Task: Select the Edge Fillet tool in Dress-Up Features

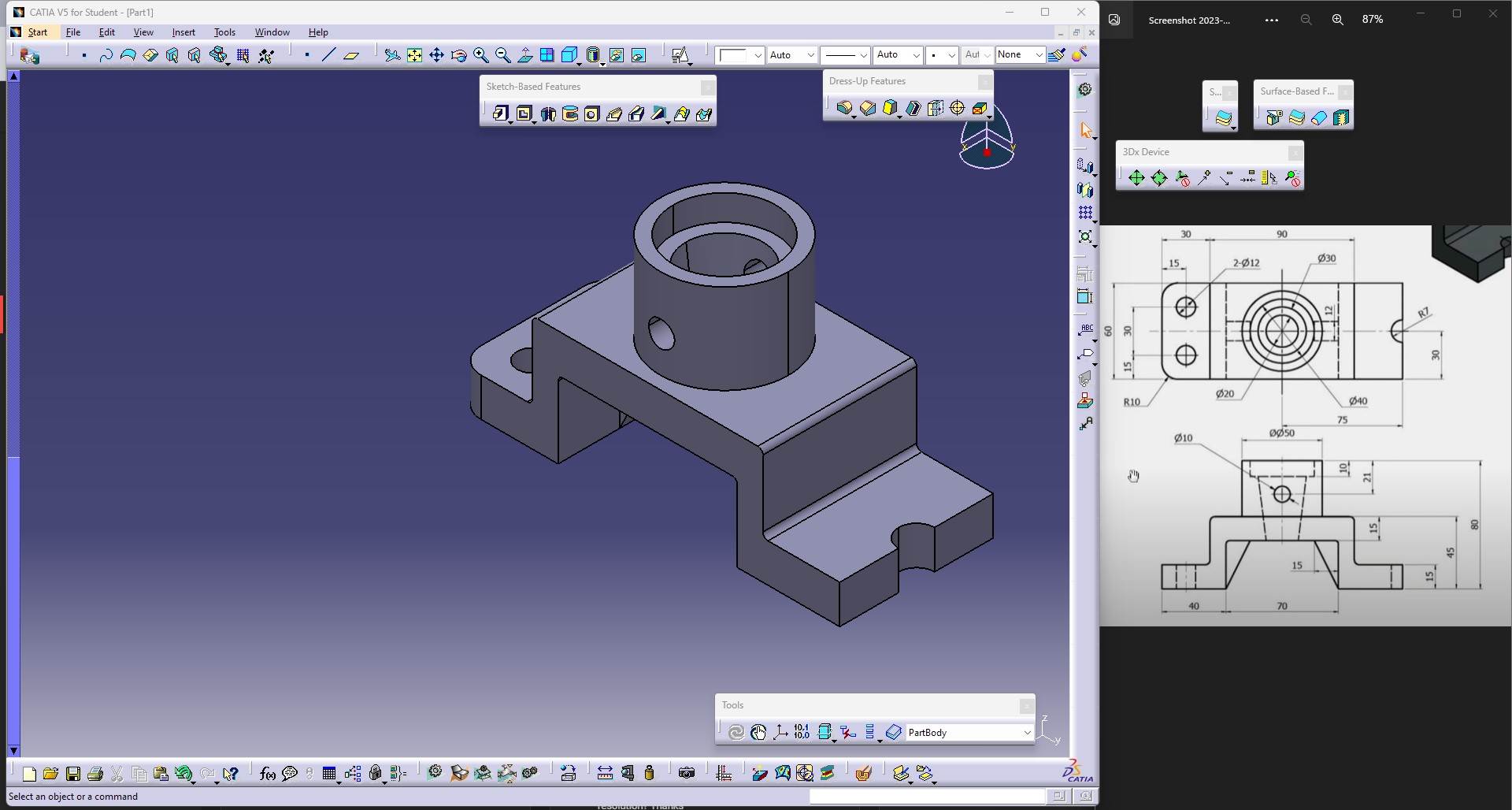Action: pyautogui.click(x=844, y=108)
